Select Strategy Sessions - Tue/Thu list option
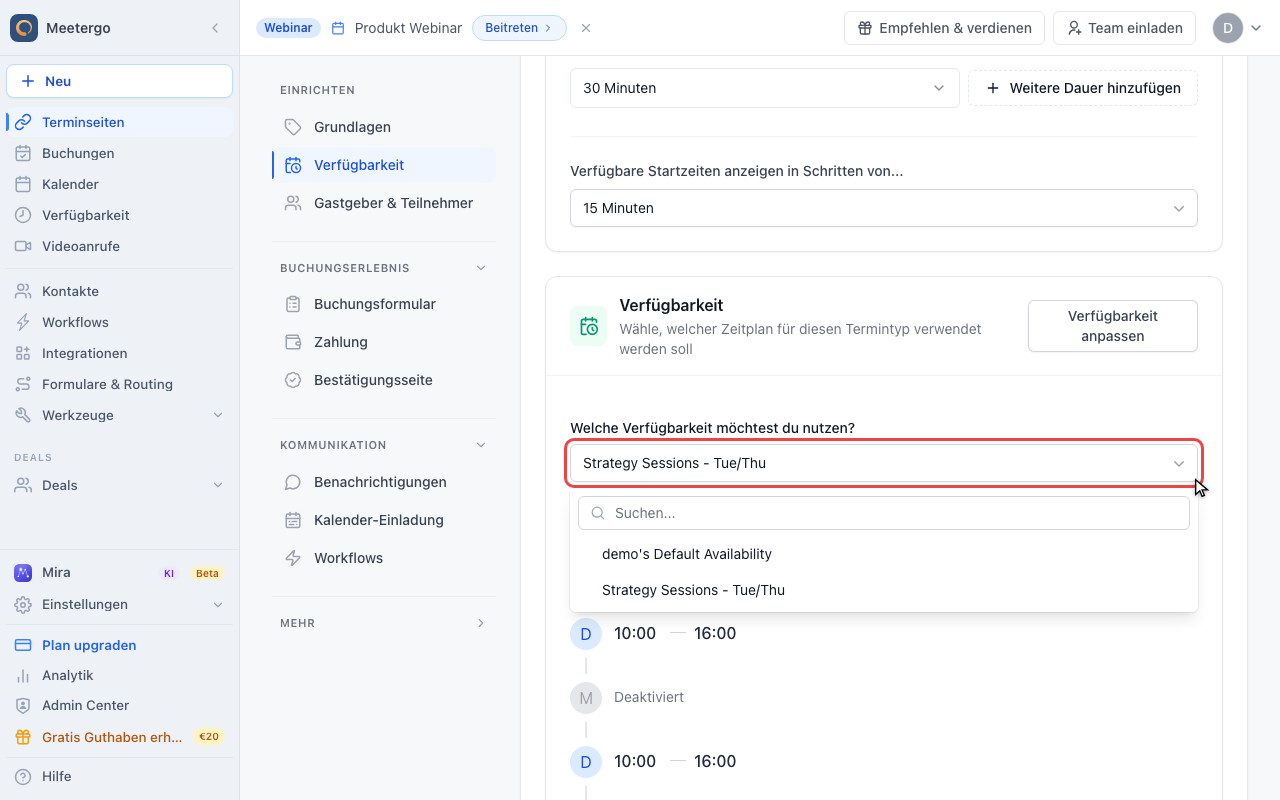 pyautogui.click(x=884, y=590)
